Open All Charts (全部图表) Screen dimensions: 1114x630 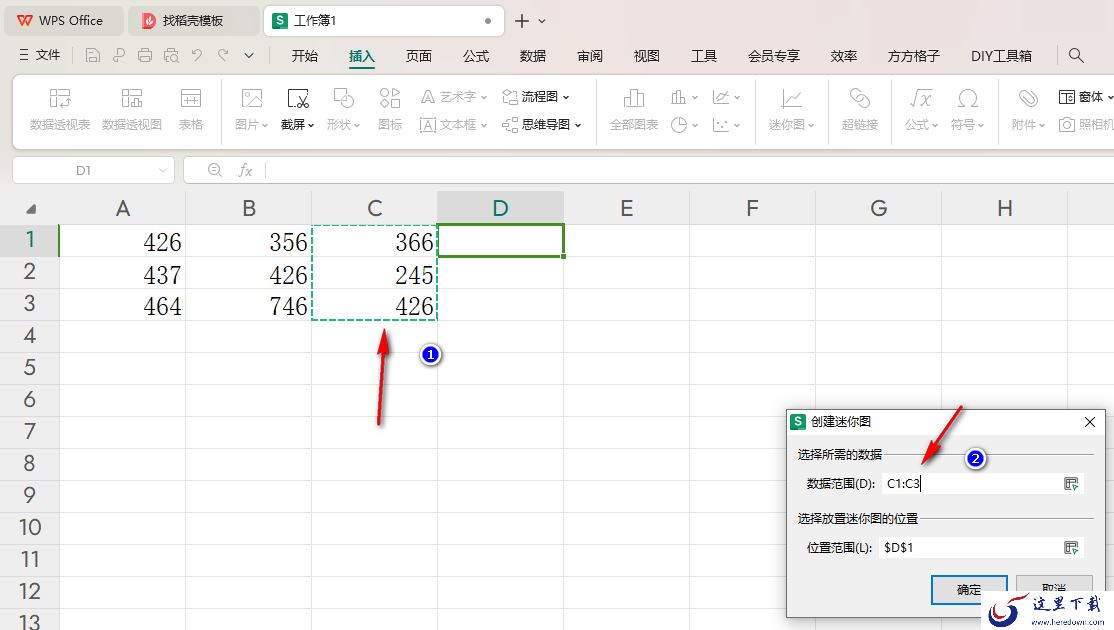click(634, 109)
